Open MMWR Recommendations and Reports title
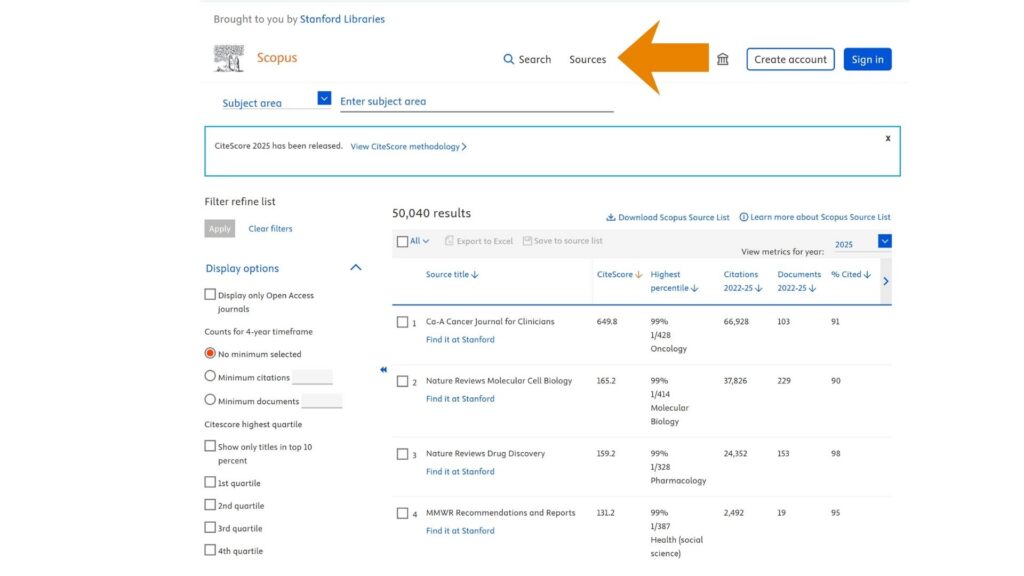The height and width of the screenshot is (576, 1024). coord(500,513)
